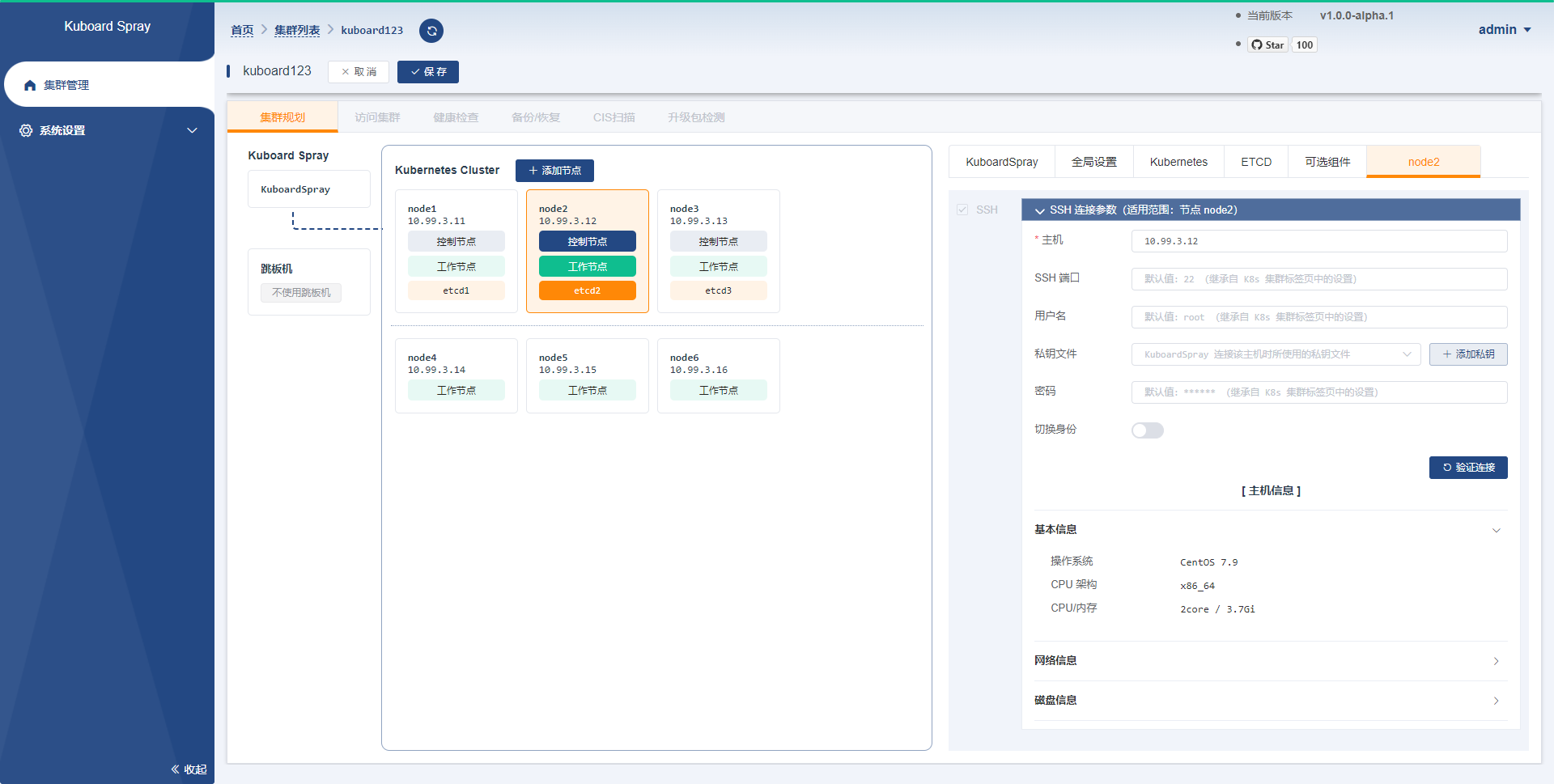The width and height of the screenshot is (1554, 784).
Task: Collapse the sidebar with 收起 arrows
Action: click(189, 769)
